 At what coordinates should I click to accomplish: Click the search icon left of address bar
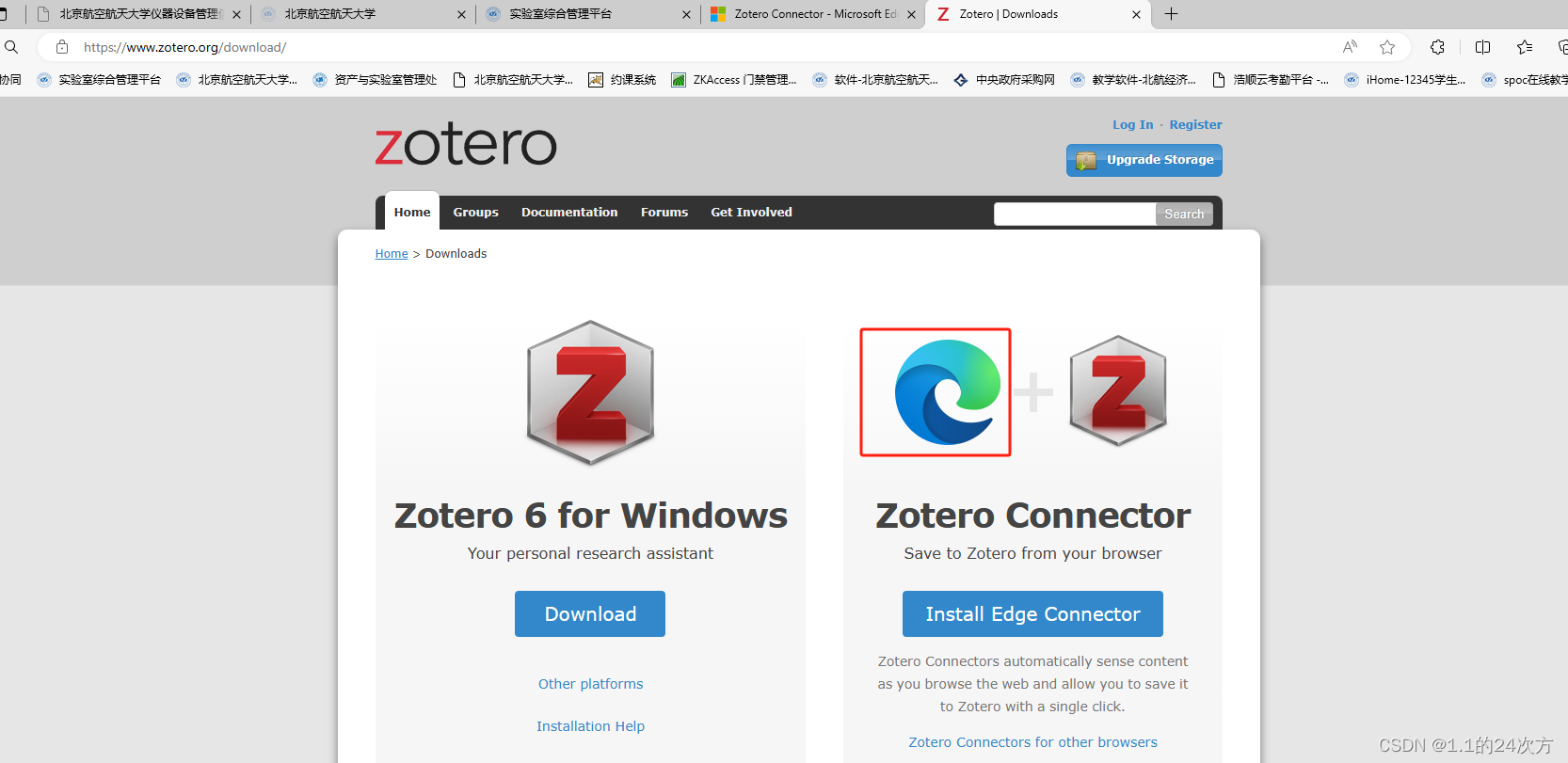[11, 47]
